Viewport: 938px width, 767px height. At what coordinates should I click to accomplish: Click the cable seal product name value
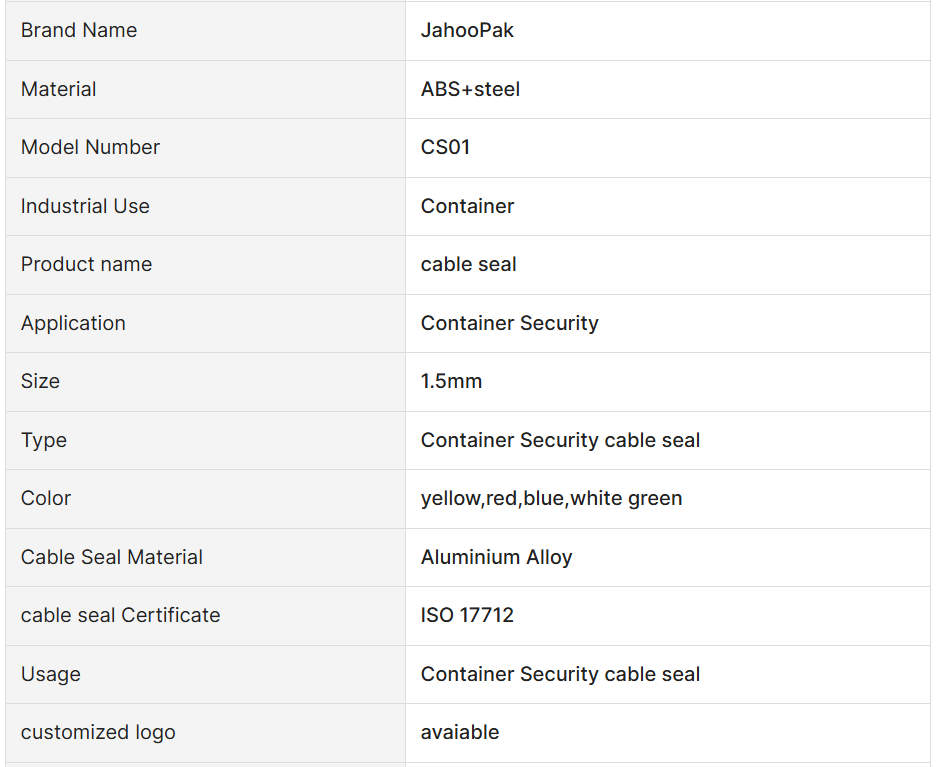tap(468, 264)
